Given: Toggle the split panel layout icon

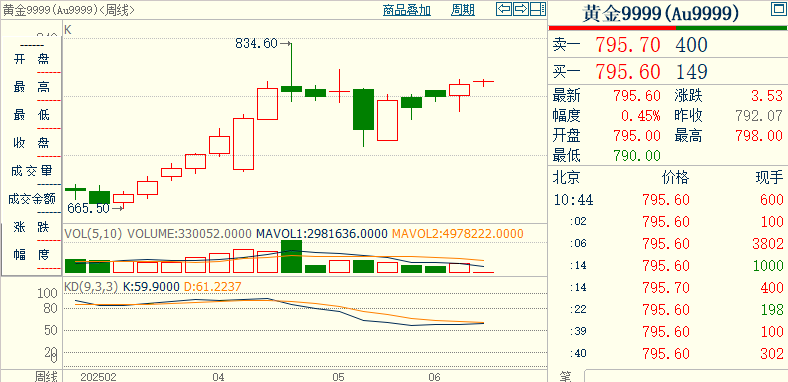Looking at the screenshot, I should (538, 9).
